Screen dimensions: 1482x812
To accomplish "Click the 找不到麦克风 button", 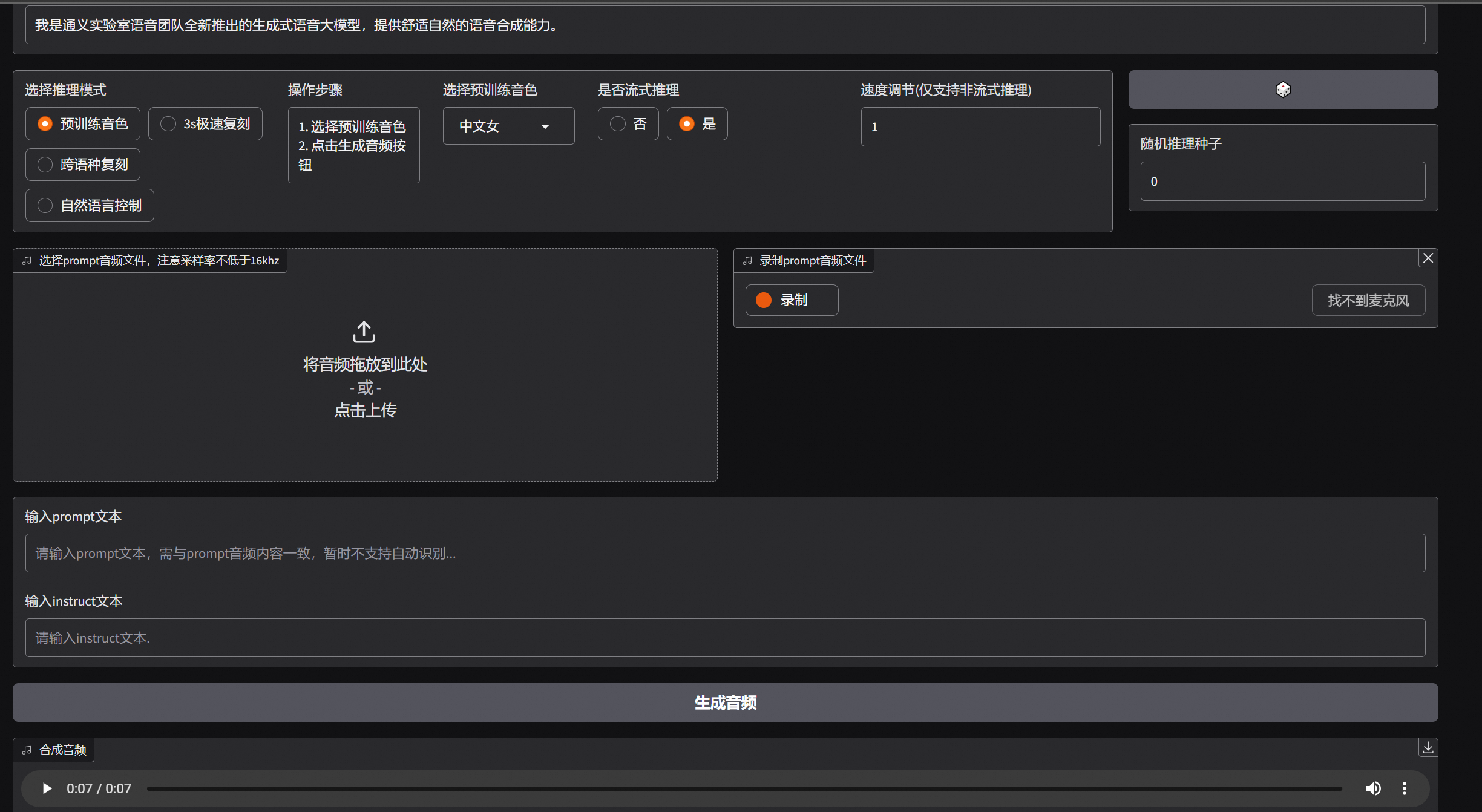I will [1368, 300].
